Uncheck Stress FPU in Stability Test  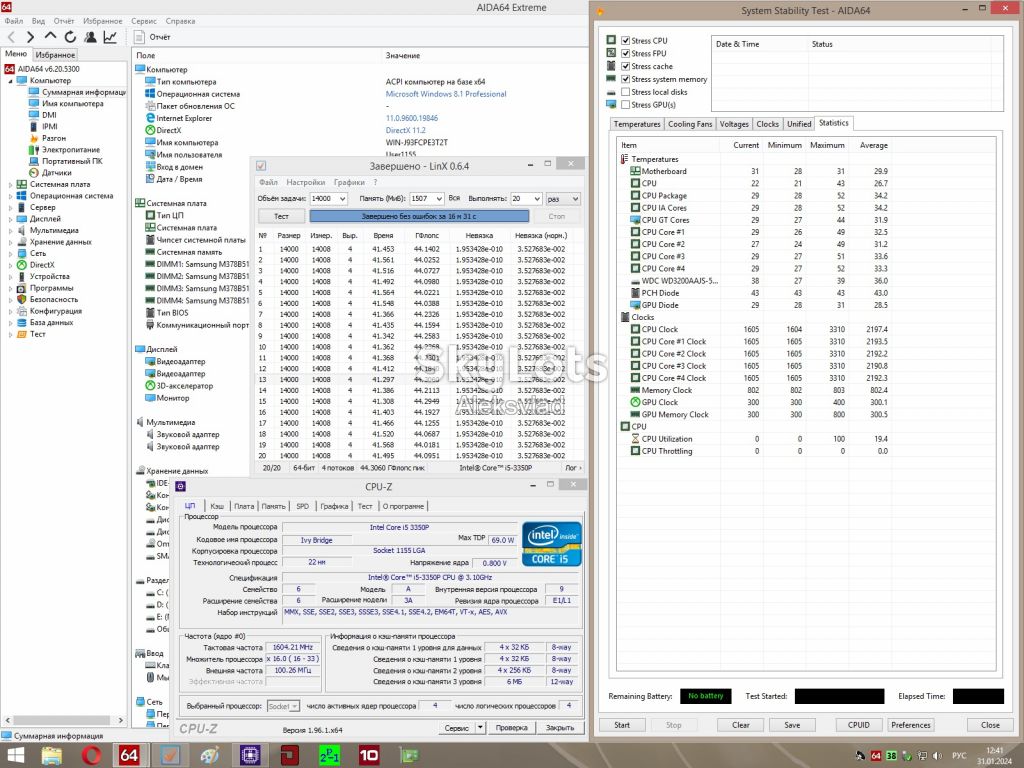pyautogui.click(x=626, y=54)
